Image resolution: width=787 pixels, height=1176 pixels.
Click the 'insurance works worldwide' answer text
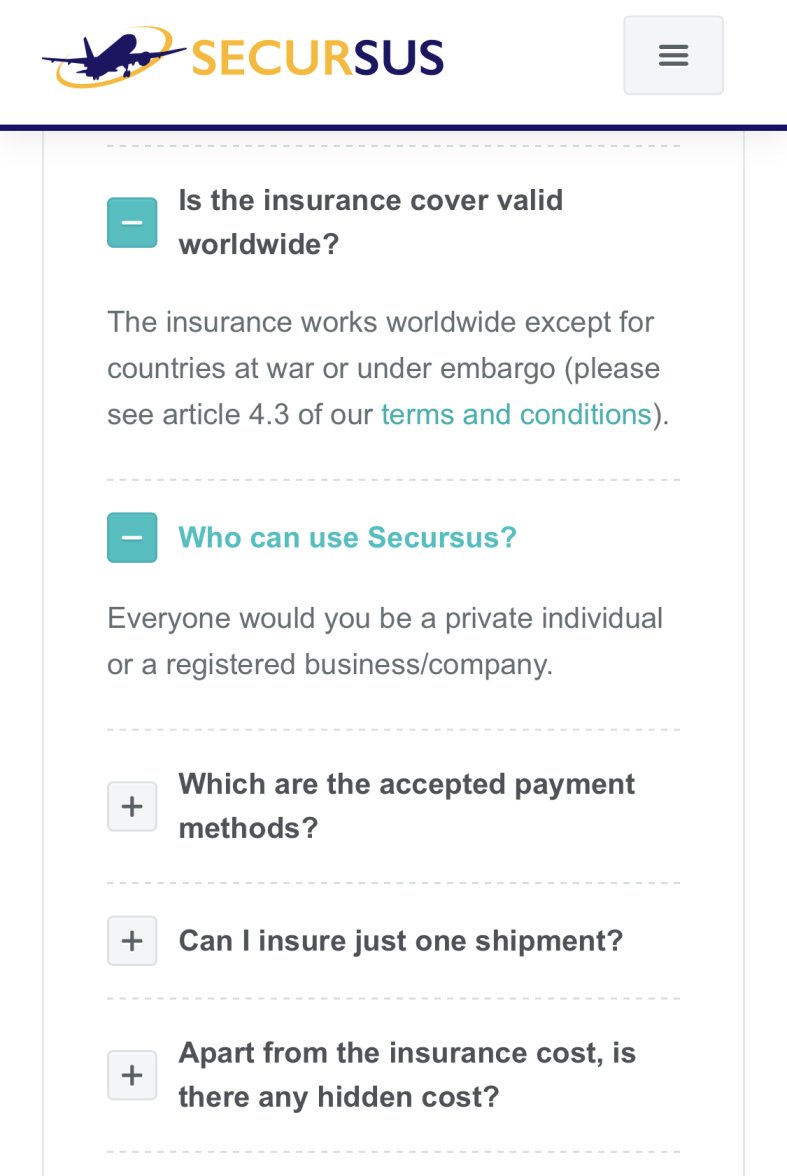click(380, 323)
